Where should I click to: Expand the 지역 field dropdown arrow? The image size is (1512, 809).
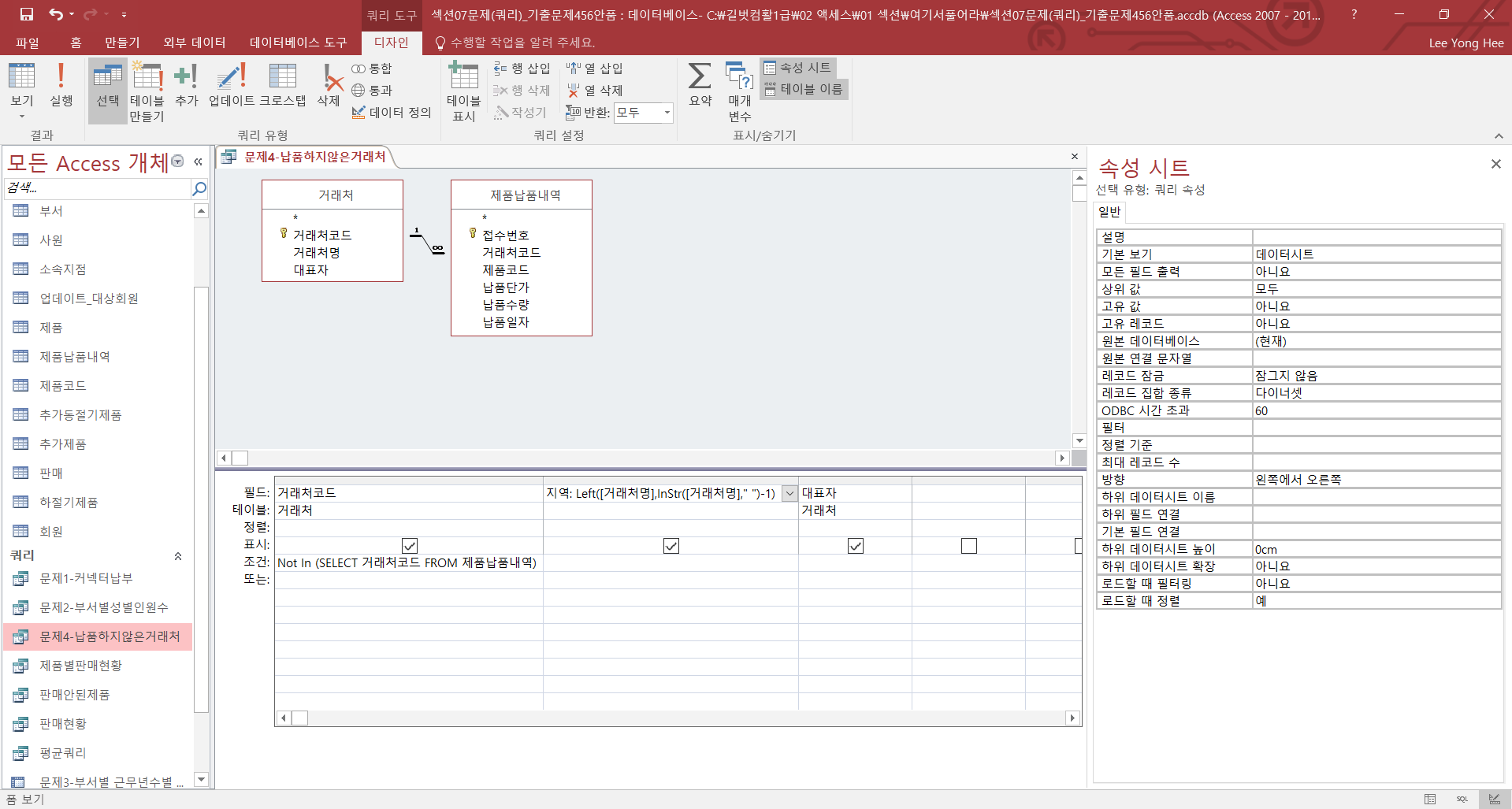point(789,494)
